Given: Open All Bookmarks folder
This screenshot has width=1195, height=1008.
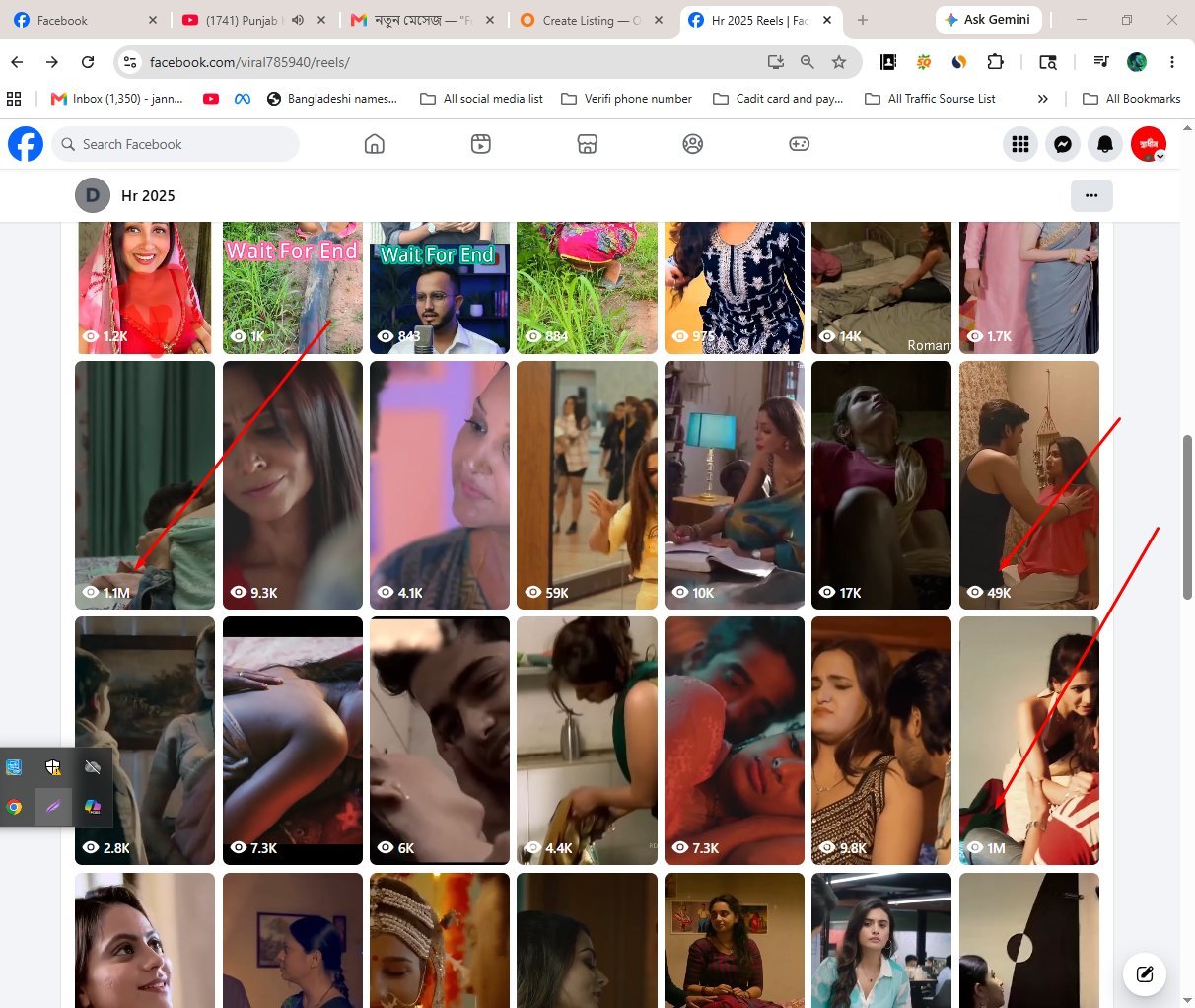Looking at the screenshot, I should [x=1132, y=99].
